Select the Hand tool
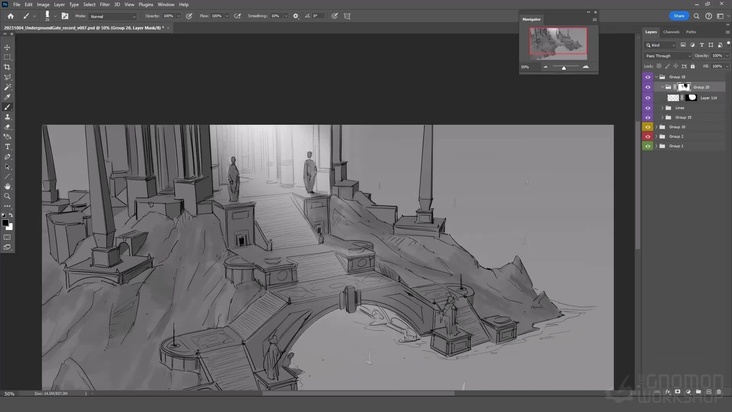Screen dimensions: 732x412 (x=7, y=186)
